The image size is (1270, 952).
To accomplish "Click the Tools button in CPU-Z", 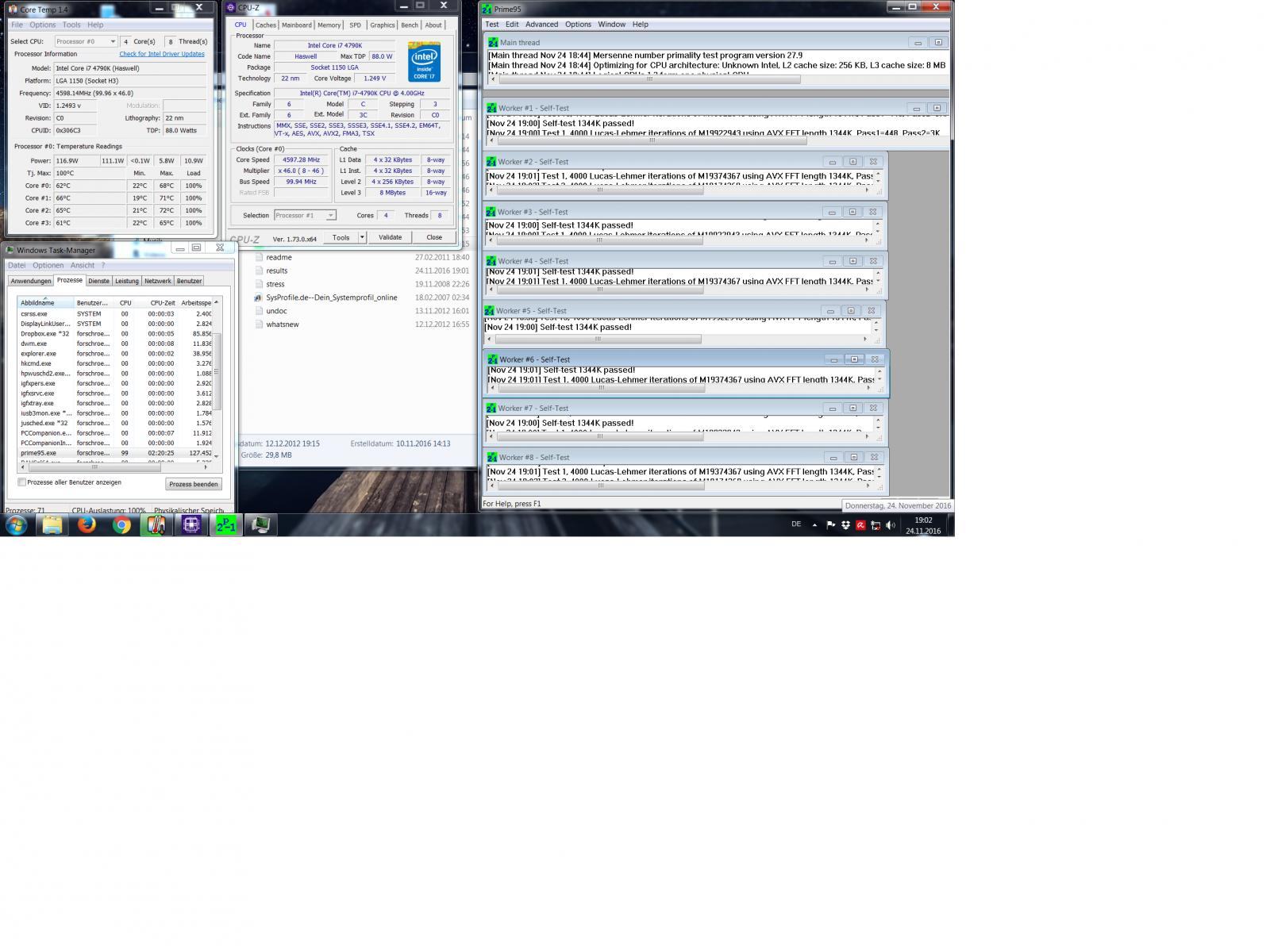I will pyautogui.click(x=341, y=237).
